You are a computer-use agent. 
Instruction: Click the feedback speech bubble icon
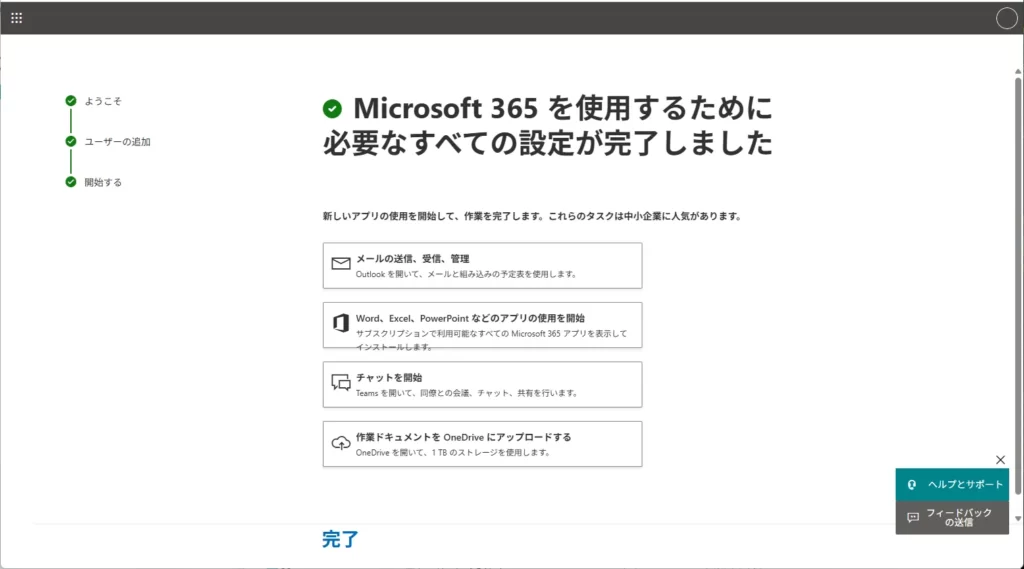(913, 517)
